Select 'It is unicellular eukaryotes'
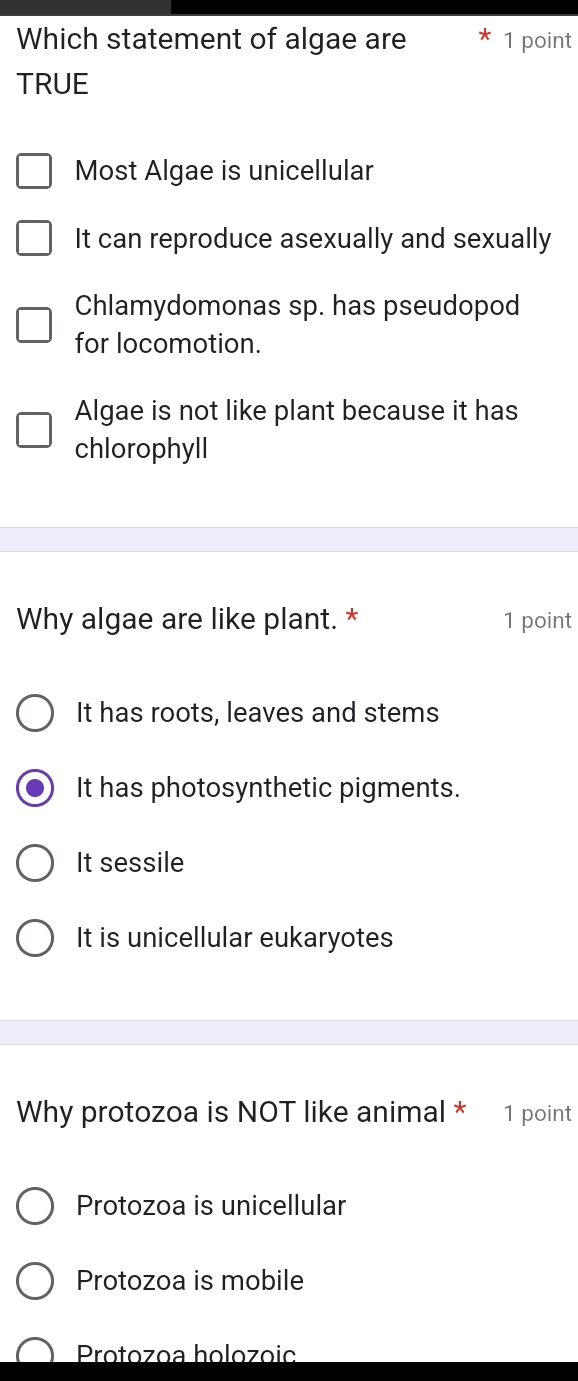The width and height of the screenshot is (578, 1381). pyautogui.click(x=35, y=938)
